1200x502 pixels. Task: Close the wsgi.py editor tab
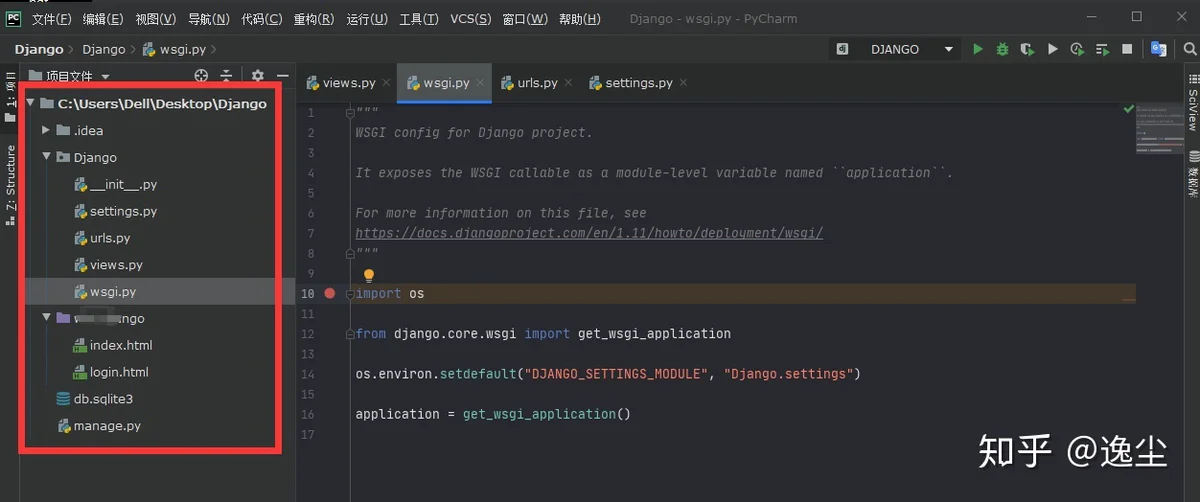coord(480,83)
